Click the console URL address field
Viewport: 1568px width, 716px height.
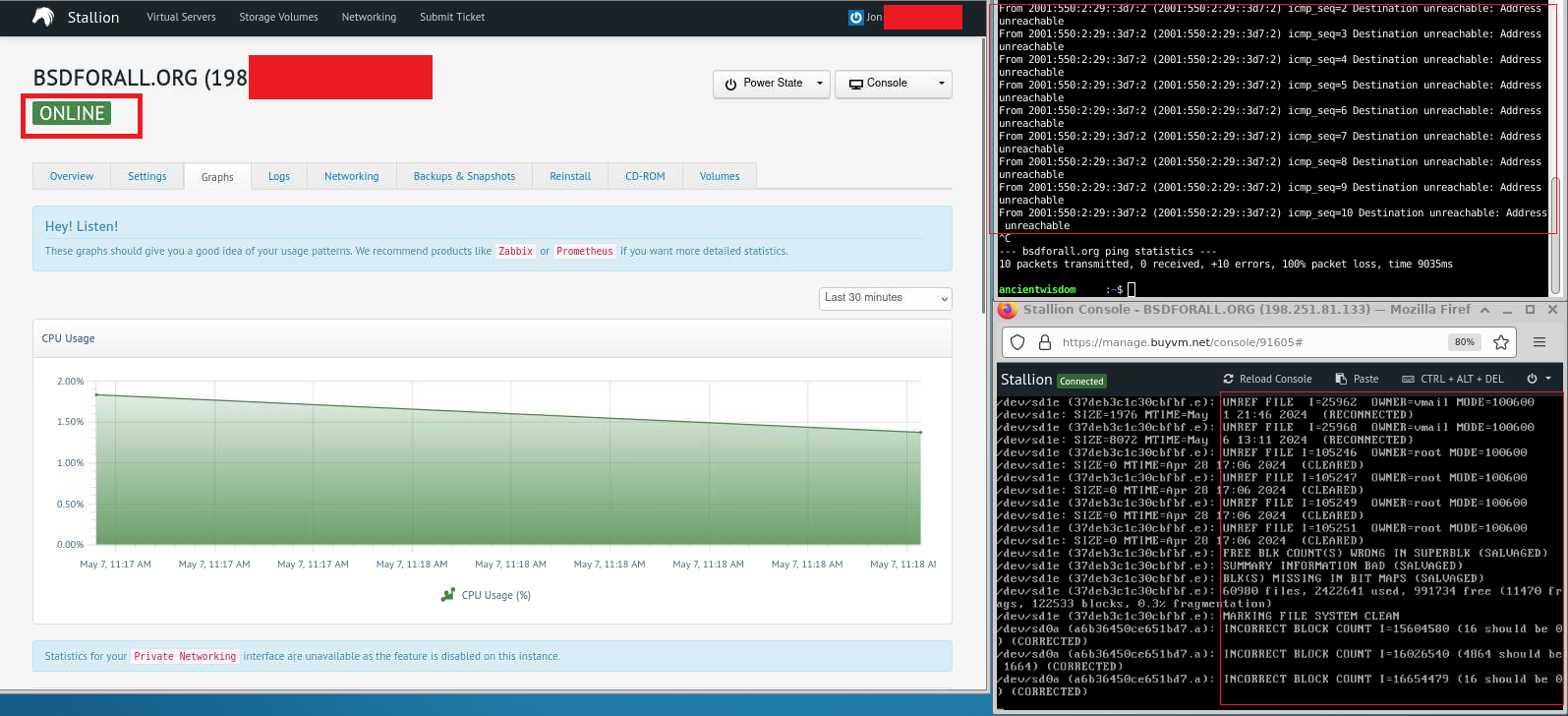(x=1249, y=342)
